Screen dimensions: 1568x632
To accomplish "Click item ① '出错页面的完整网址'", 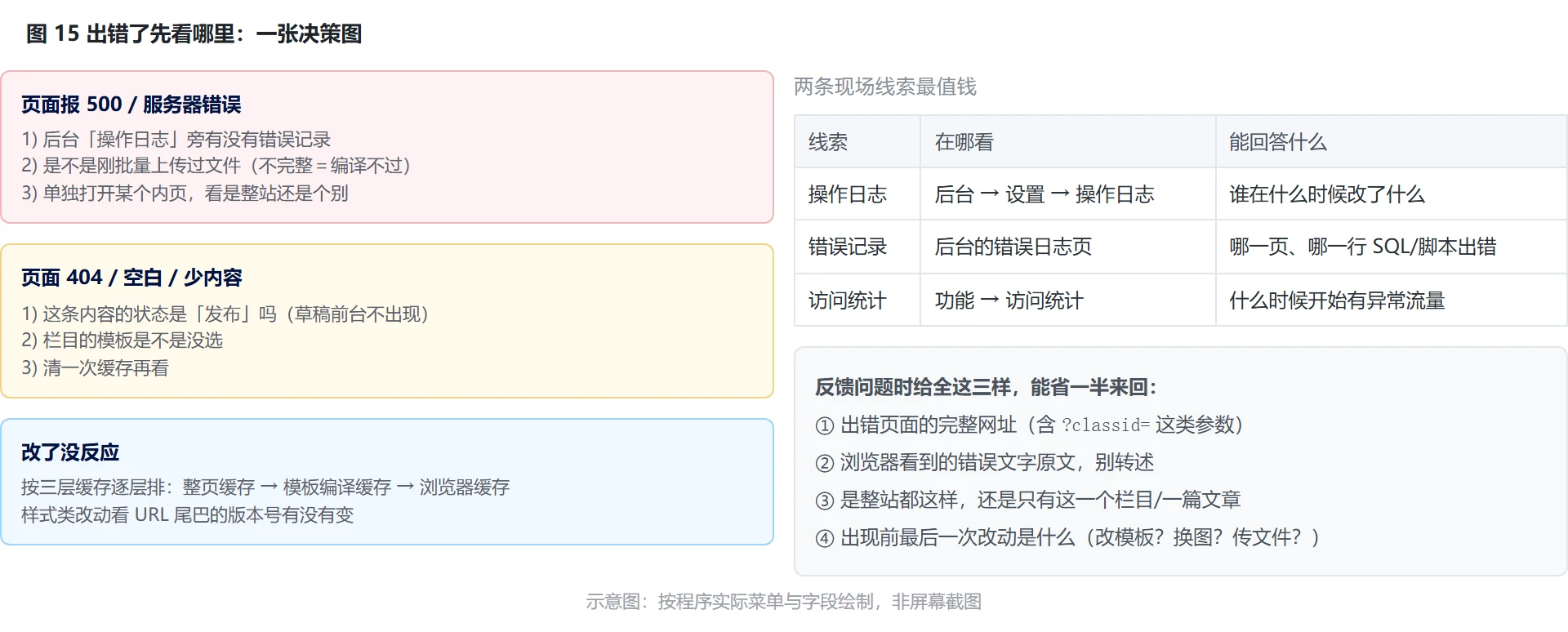I will 1029,425.
